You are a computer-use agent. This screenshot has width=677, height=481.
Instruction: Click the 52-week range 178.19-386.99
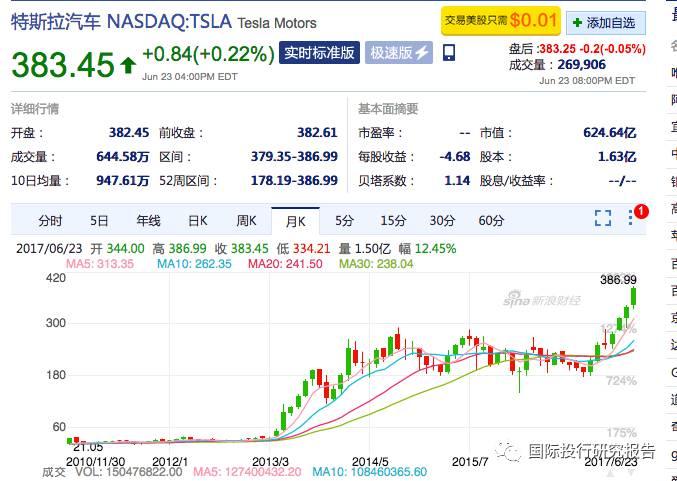click(294, 180)
